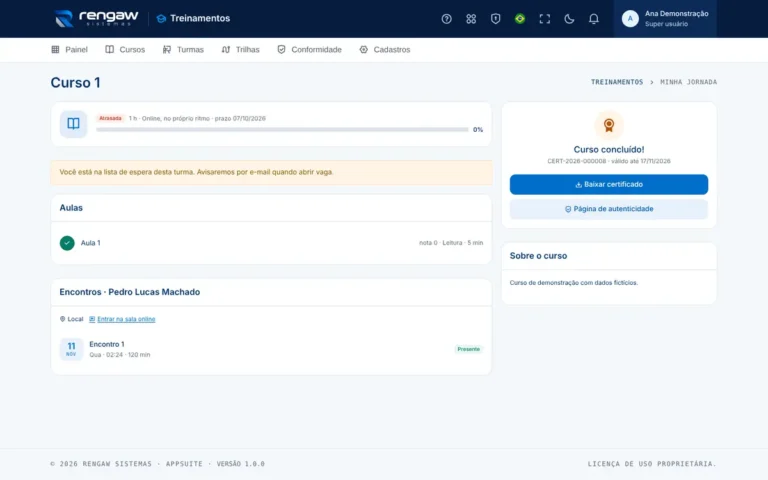Open the Cursos menu item
Screen dimensions: 768x480
tap(125, 49)
